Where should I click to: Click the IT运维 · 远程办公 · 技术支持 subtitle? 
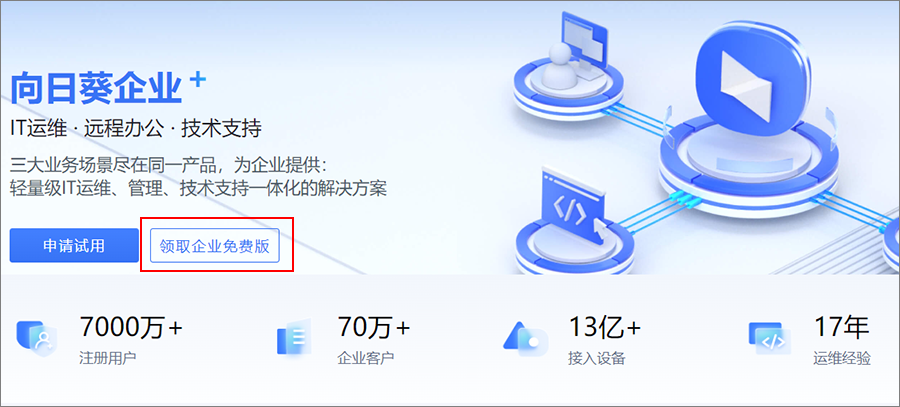[136, 129]
